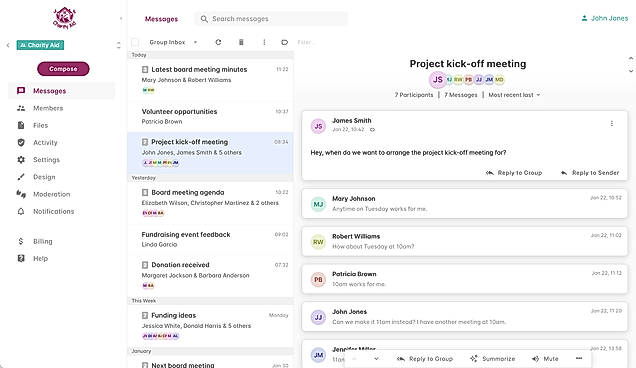Select James Smith's JS avatar in participants

438,80
